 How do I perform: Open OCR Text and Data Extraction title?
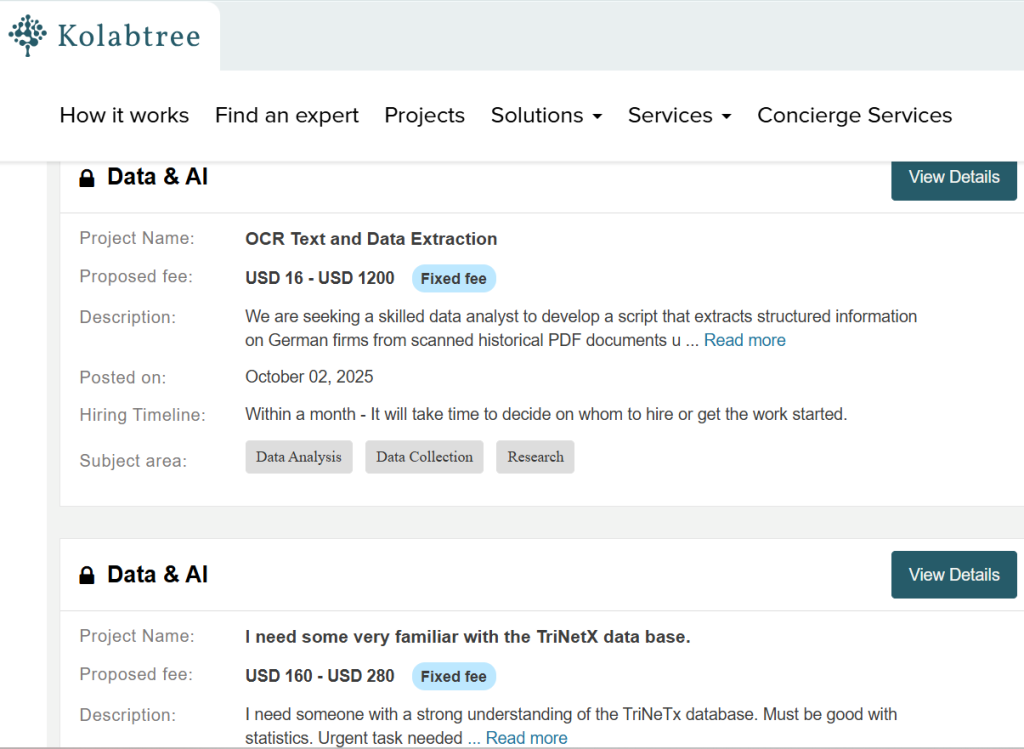coord(371,239)
